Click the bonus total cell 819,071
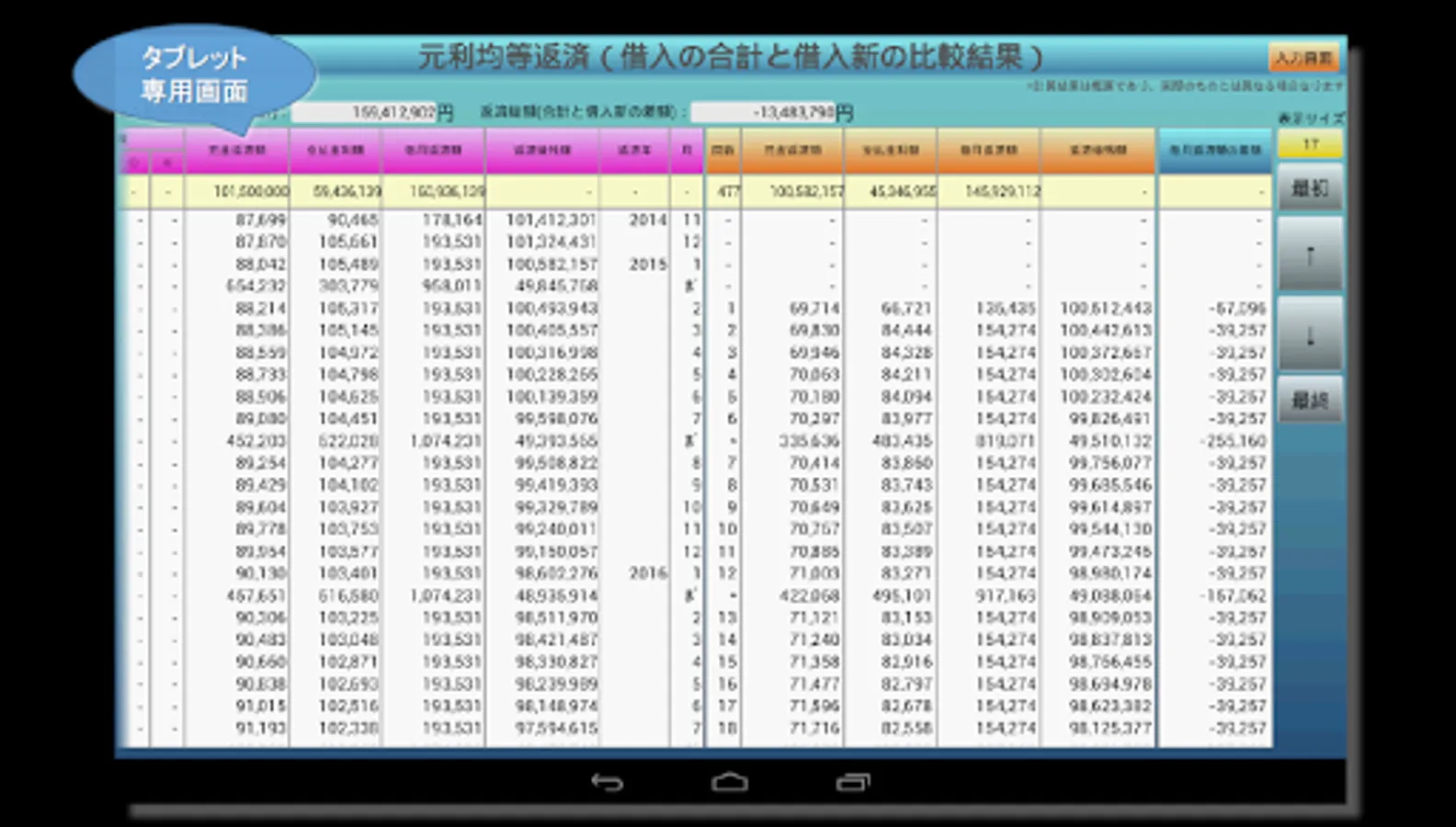This screenshot has width=1456, height=827. coord(1006,441)
